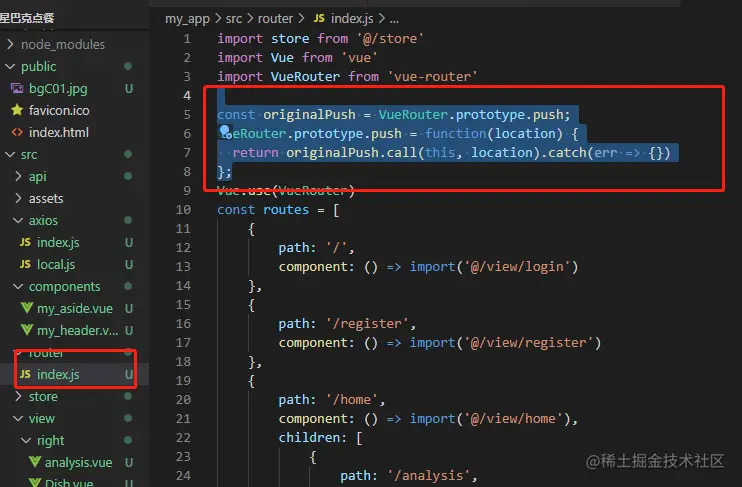
Task: Click the '/register' path string
Action: [x=367, y=324]
